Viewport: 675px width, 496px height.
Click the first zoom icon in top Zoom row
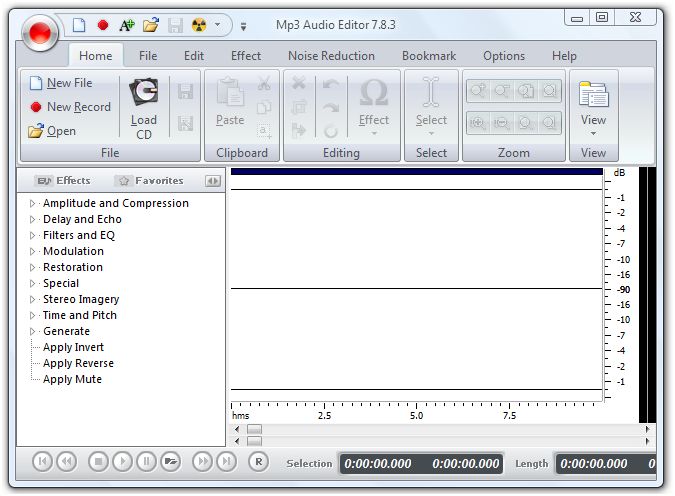click(478, 91)
